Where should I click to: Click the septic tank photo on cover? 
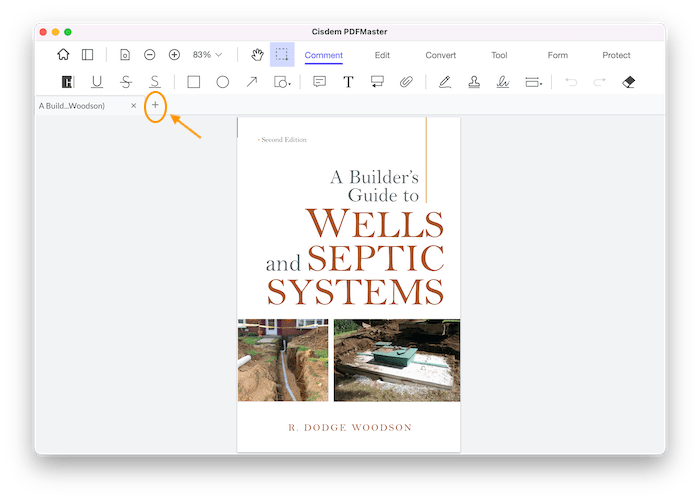tap(397, 360)
